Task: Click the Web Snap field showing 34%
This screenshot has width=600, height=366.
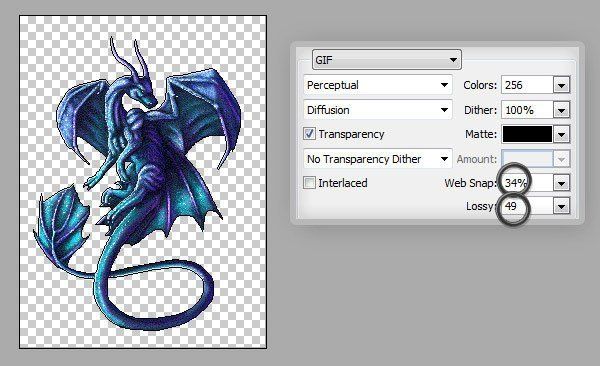Action: (x=527, y=183)
